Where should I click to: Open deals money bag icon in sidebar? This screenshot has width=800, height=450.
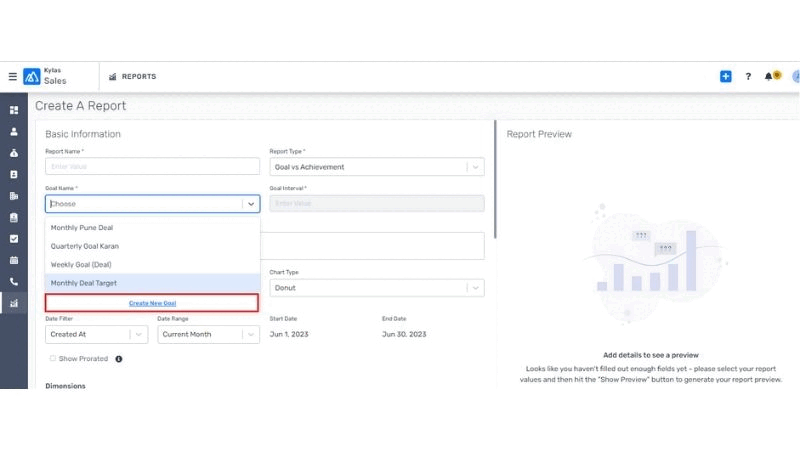tap(14, 153)
